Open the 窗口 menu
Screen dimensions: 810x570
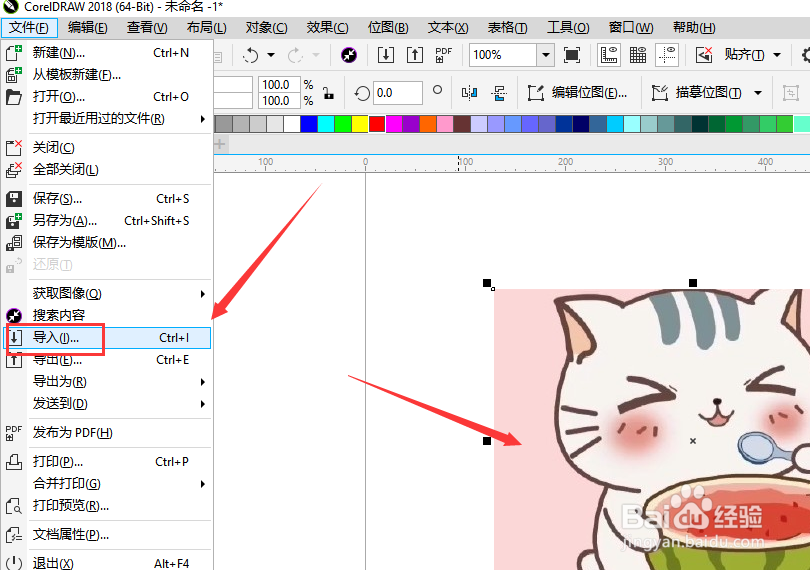631,27
